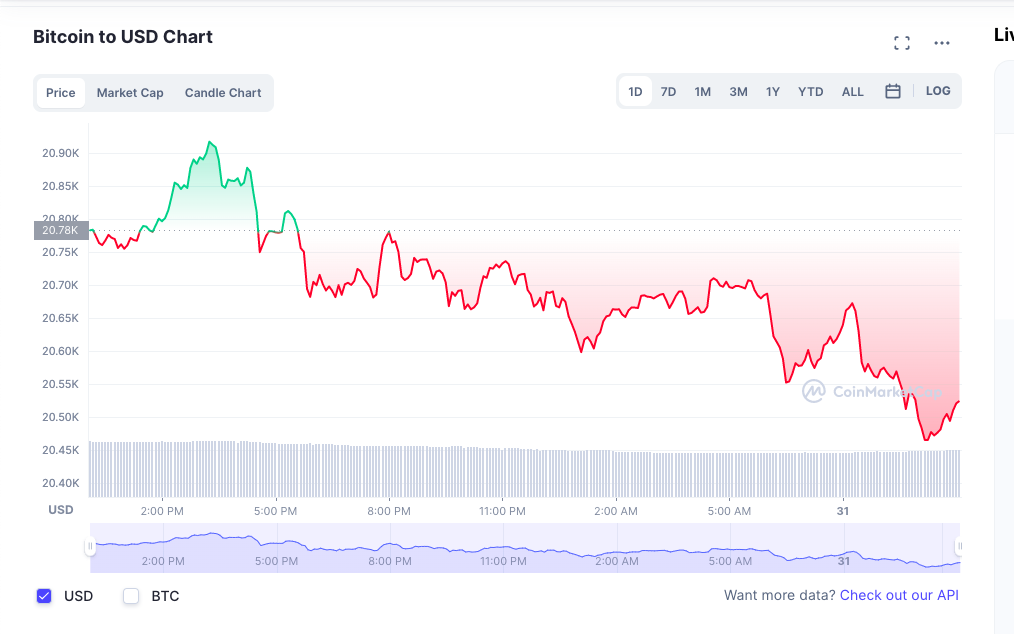Follow the Check out our API link
The image size is (1014, 634).
pyautogui.click(x=899, y=595)
